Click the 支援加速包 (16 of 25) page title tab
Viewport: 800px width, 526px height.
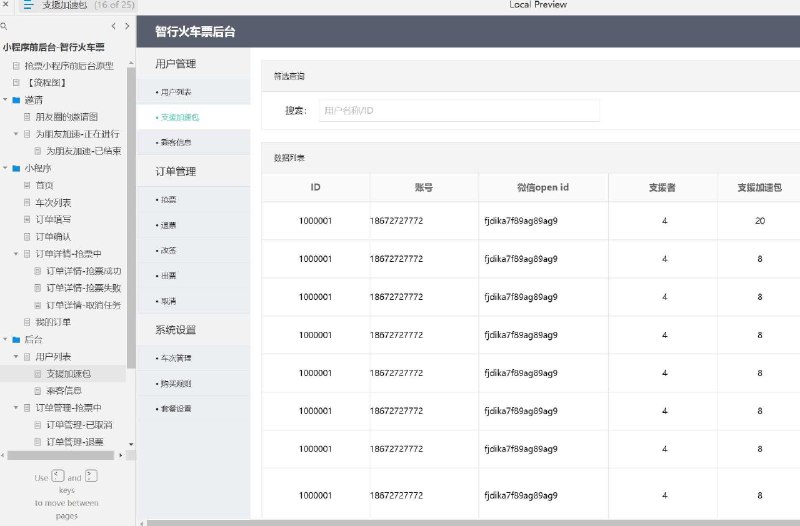point(88,5)
